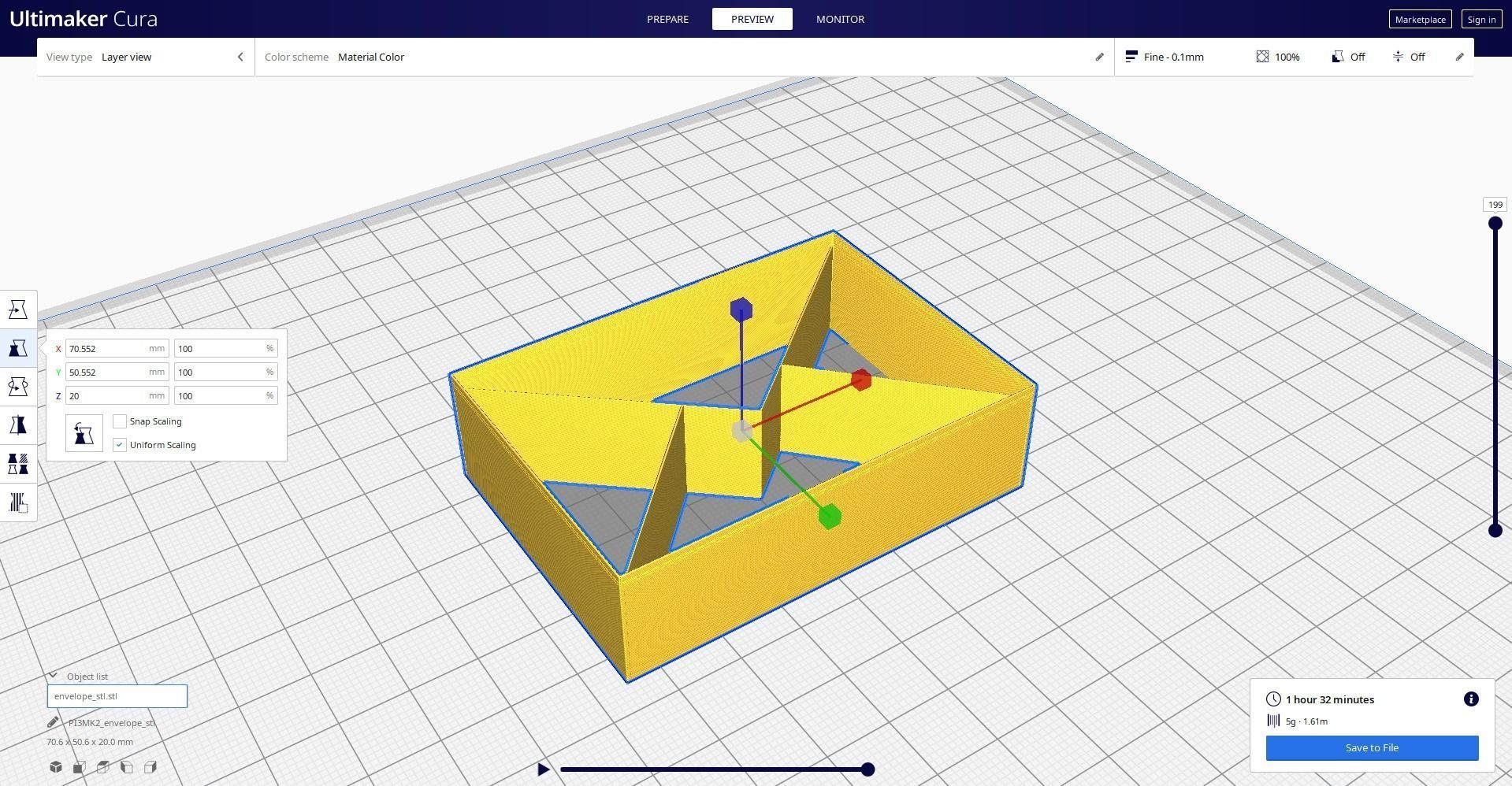Click the blue Z axis handle
The height and width of the screenshot is (786, 1512).
coord(741,310)
